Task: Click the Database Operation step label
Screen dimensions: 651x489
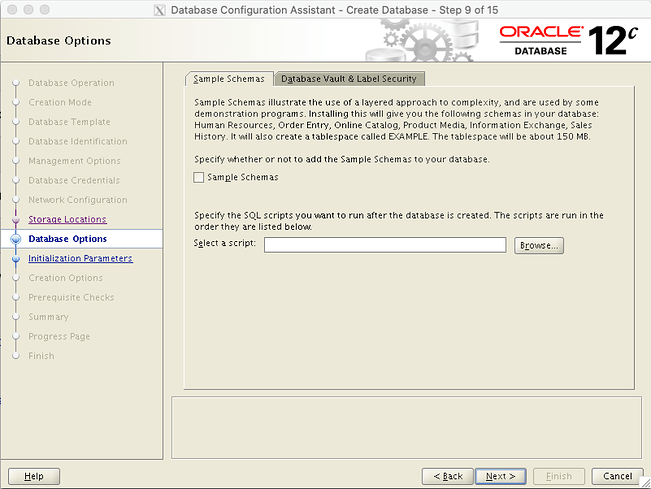Action: coord(71,83)
